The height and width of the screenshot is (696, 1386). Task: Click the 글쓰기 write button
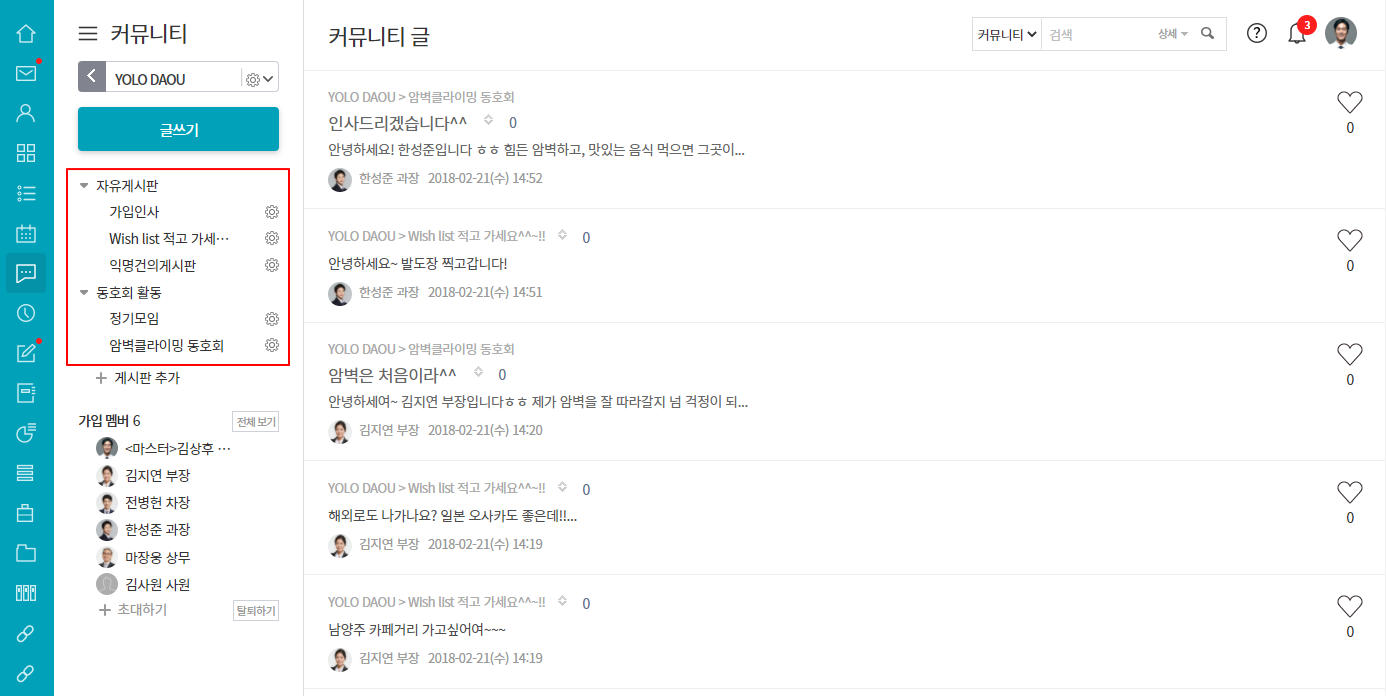pos(178,129)
